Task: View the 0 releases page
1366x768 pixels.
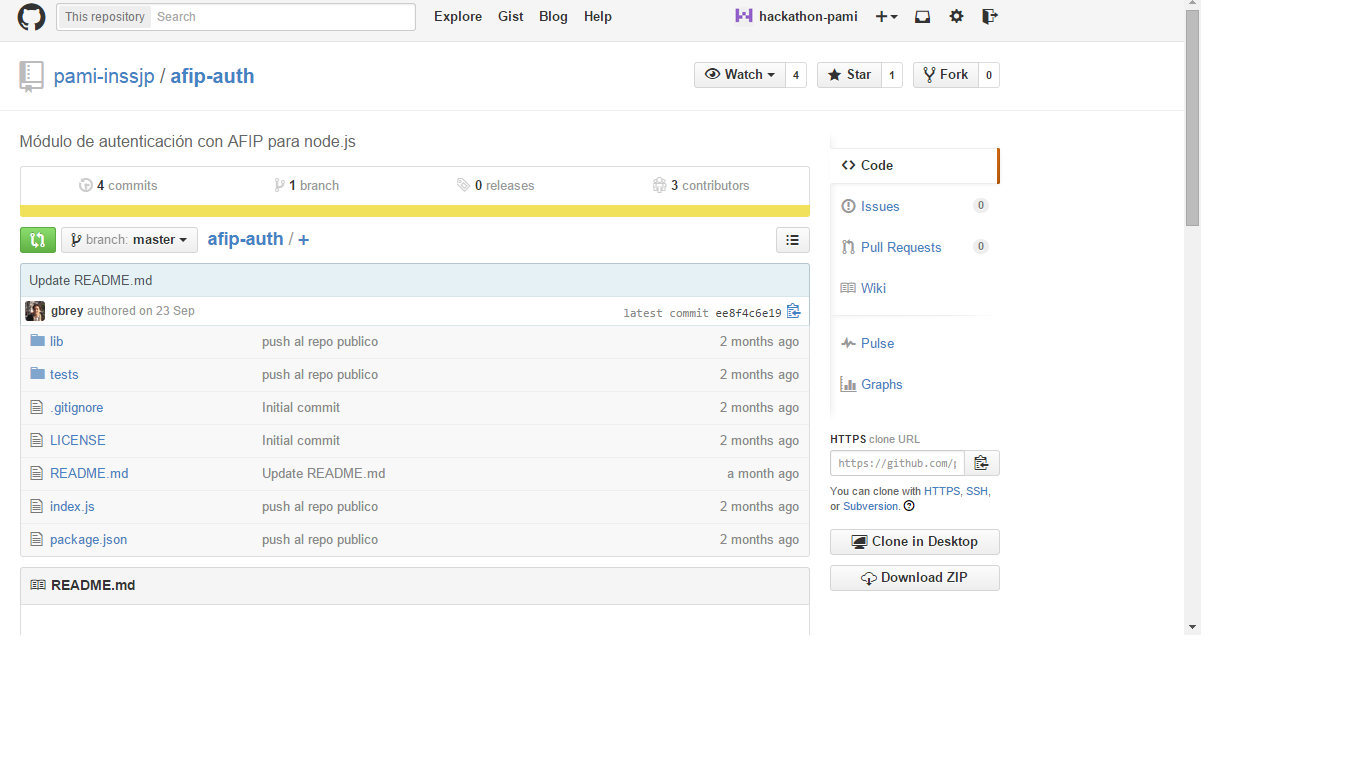Action: [495, 186]
